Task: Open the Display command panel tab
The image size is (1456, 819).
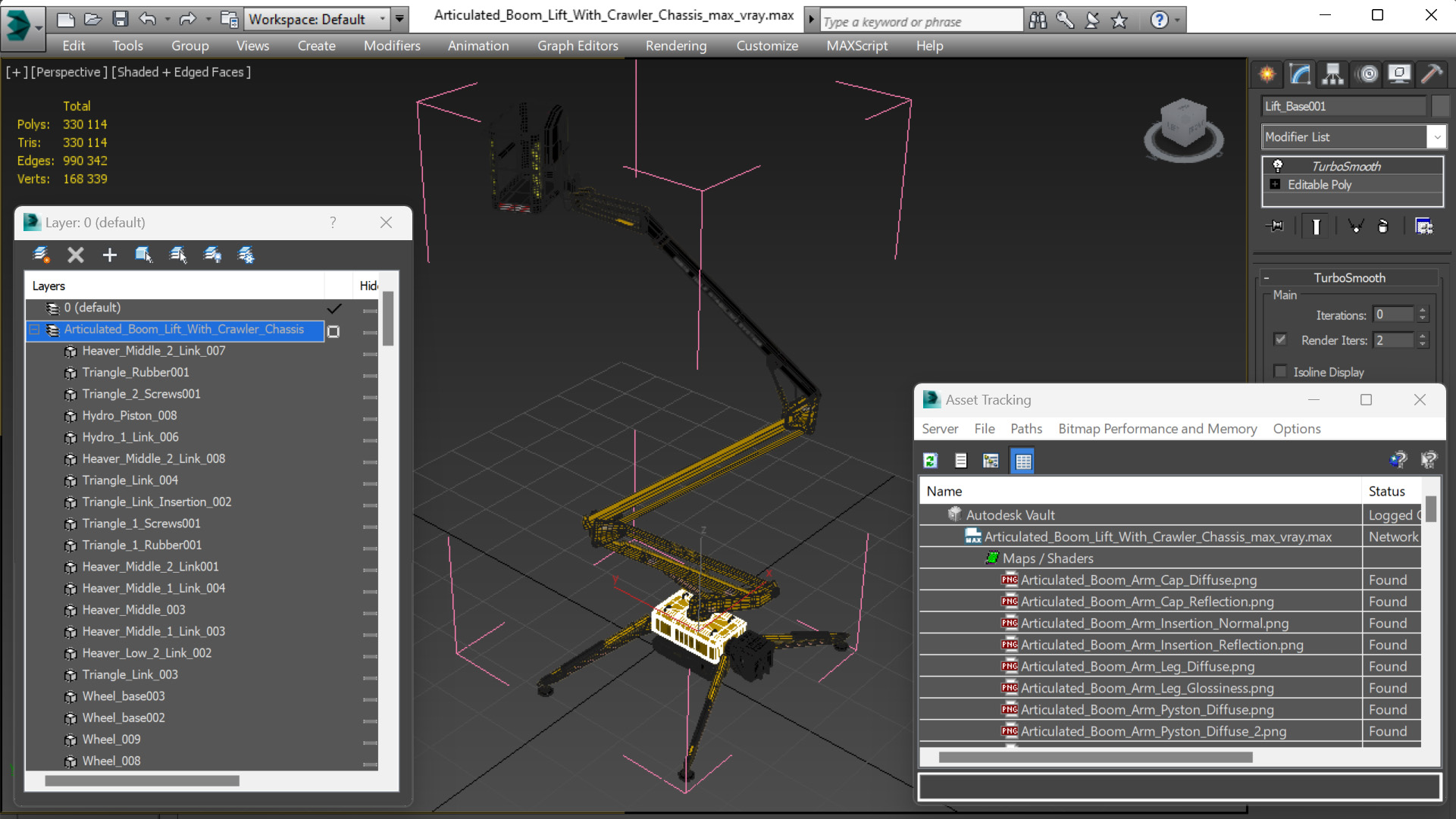Action: (1399, 73)
